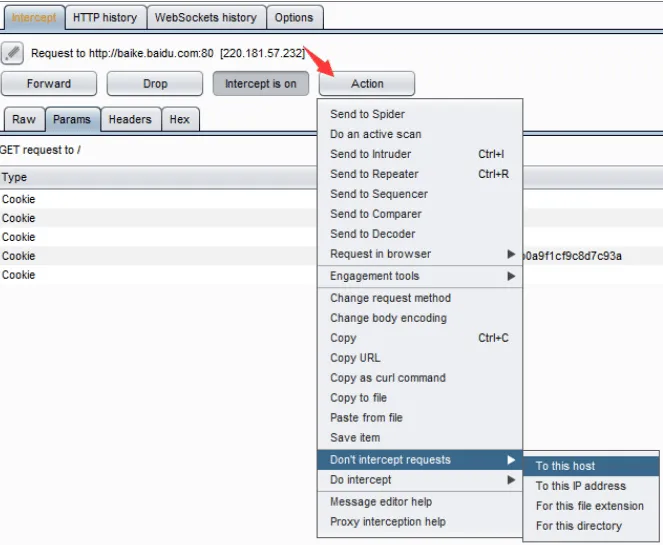Choose Send to Spider
This screenshot has width=663, height=545.
[x=420, y=114]
